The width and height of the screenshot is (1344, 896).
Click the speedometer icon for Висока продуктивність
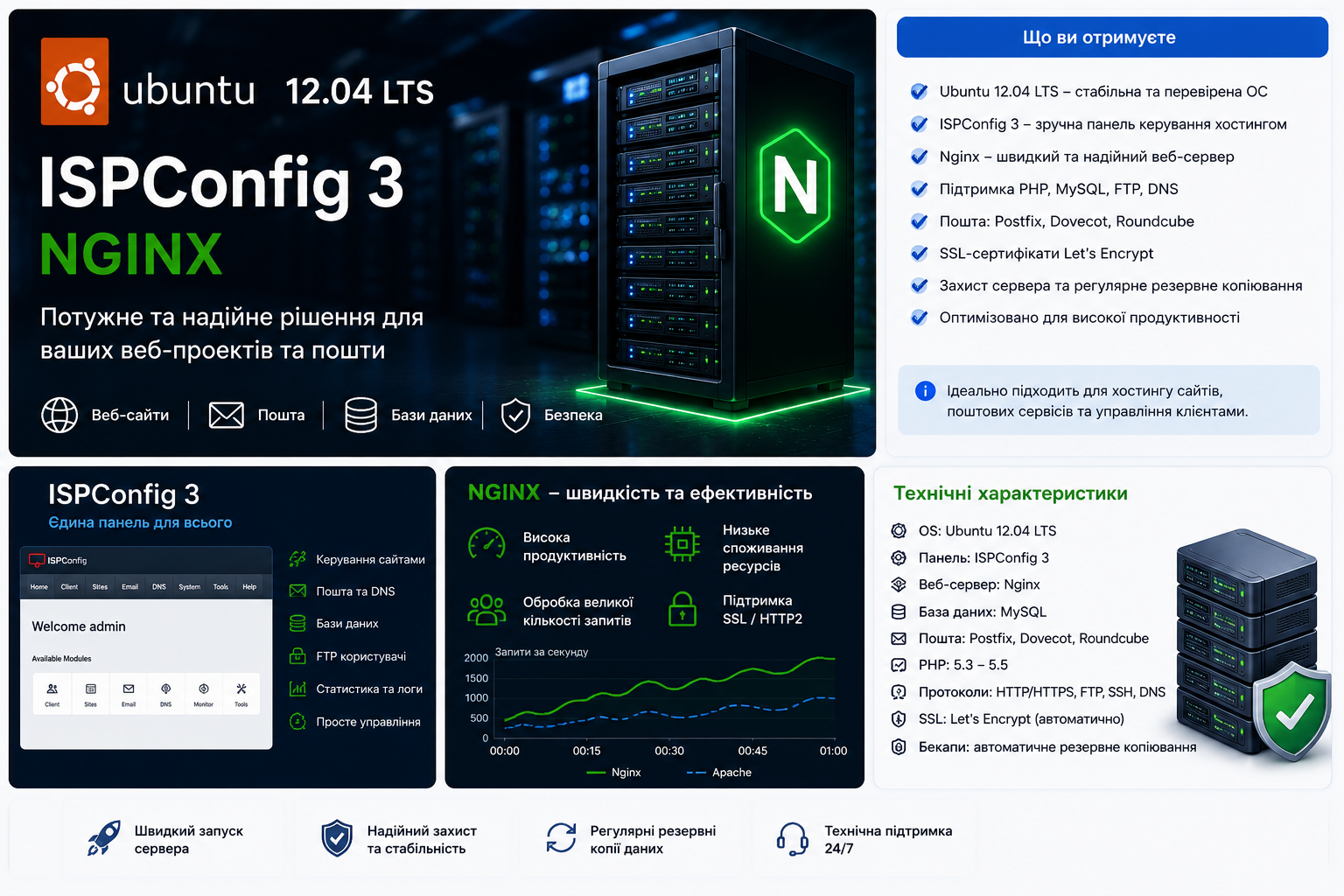486,544
